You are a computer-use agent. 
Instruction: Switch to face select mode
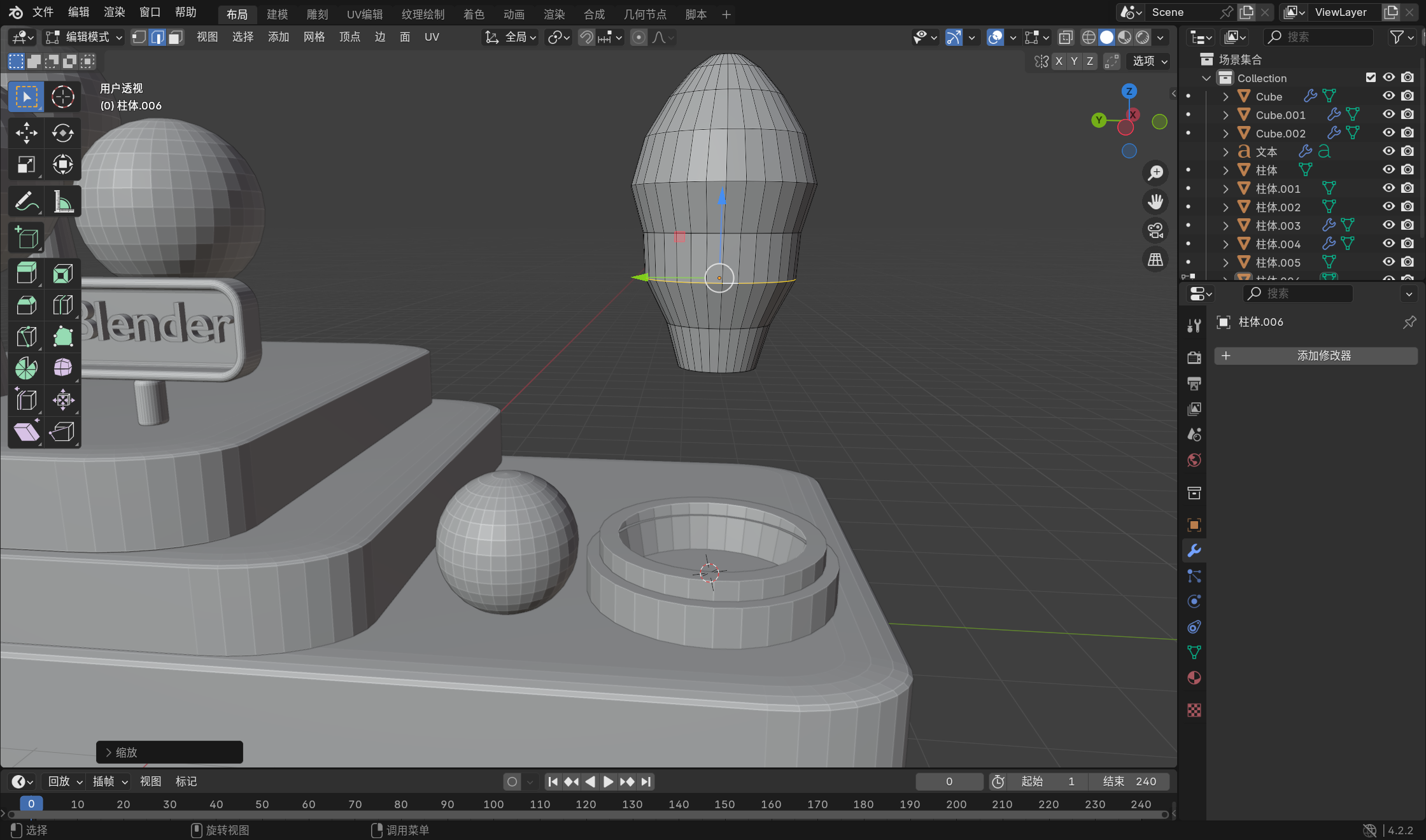pos(176,38)
